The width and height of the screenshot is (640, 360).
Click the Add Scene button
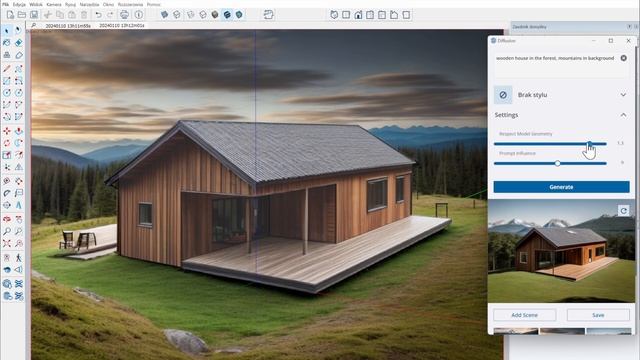tap(524, 315)
